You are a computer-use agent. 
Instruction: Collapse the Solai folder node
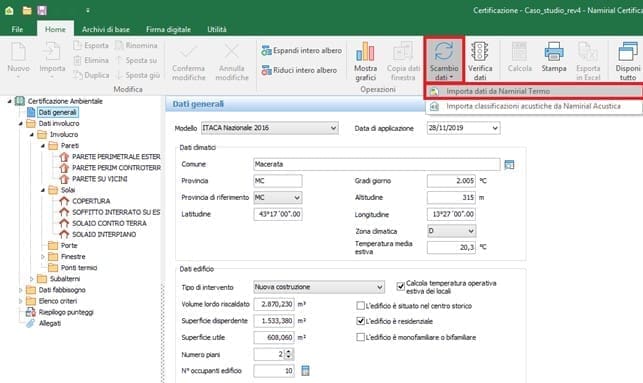pos(43,190)
